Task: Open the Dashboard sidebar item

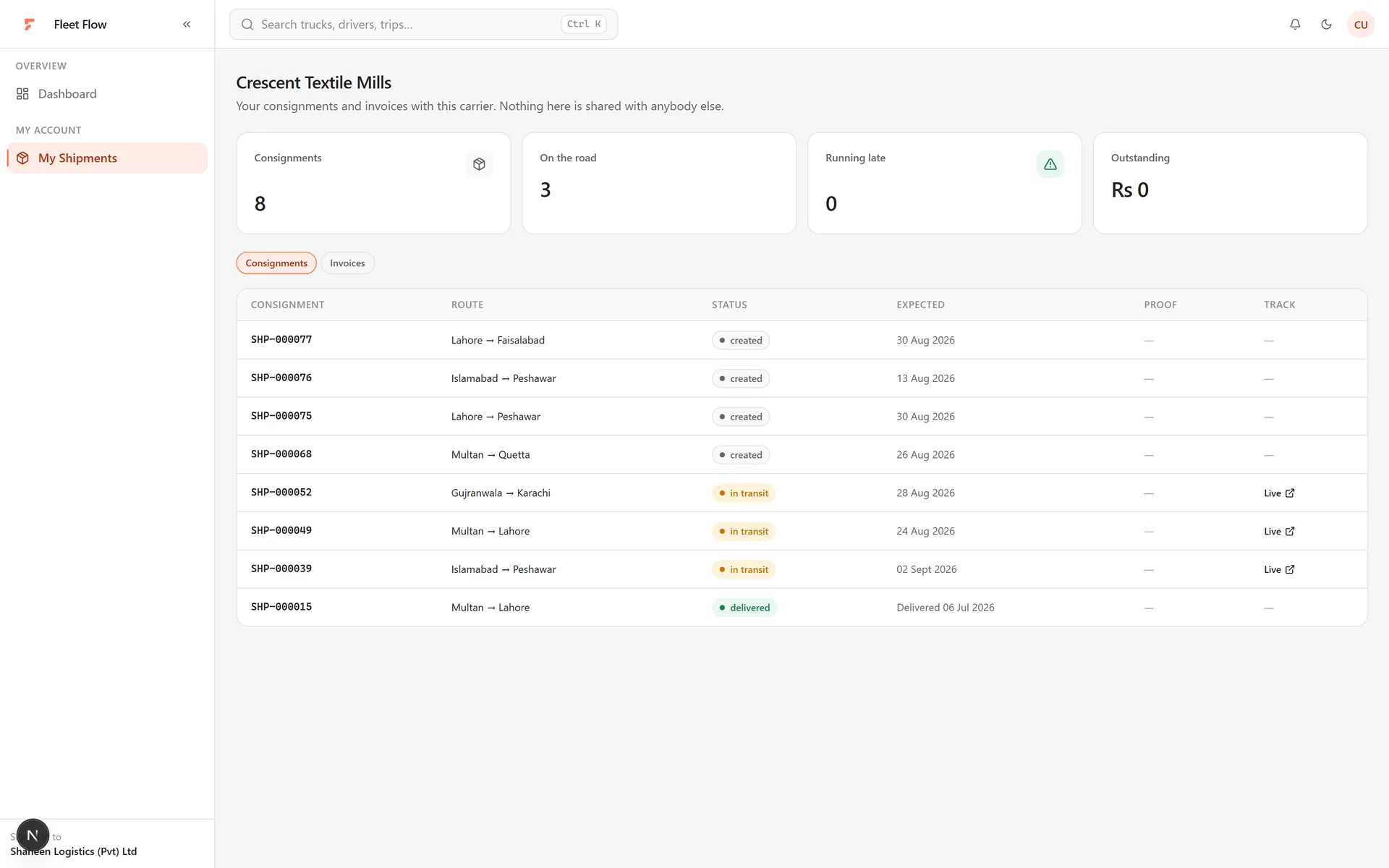Action: coord(107,94)
